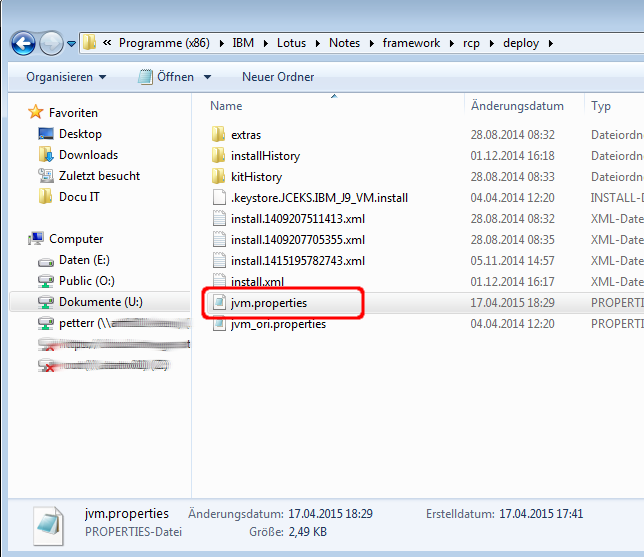Click the Downloads favorites icon
Image resolution: width=644 pixels, height=557 pixels.
46,155
